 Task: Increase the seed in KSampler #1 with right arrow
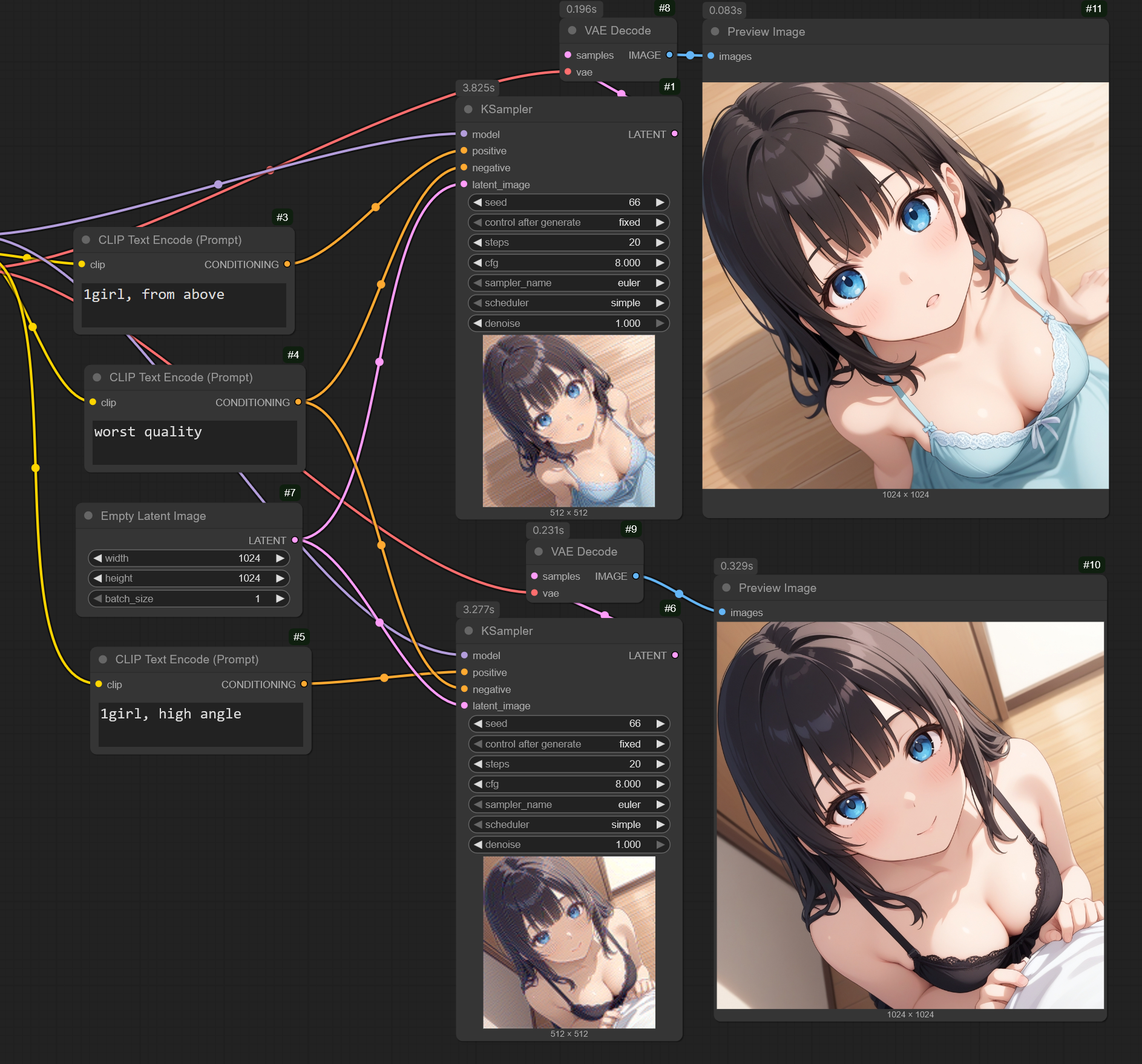pyautogui.click(x=660, y=202)
